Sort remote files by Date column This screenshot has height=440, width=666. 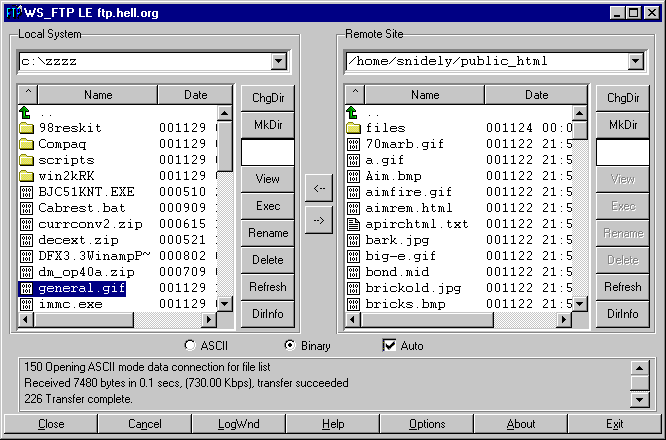[536, 94]
